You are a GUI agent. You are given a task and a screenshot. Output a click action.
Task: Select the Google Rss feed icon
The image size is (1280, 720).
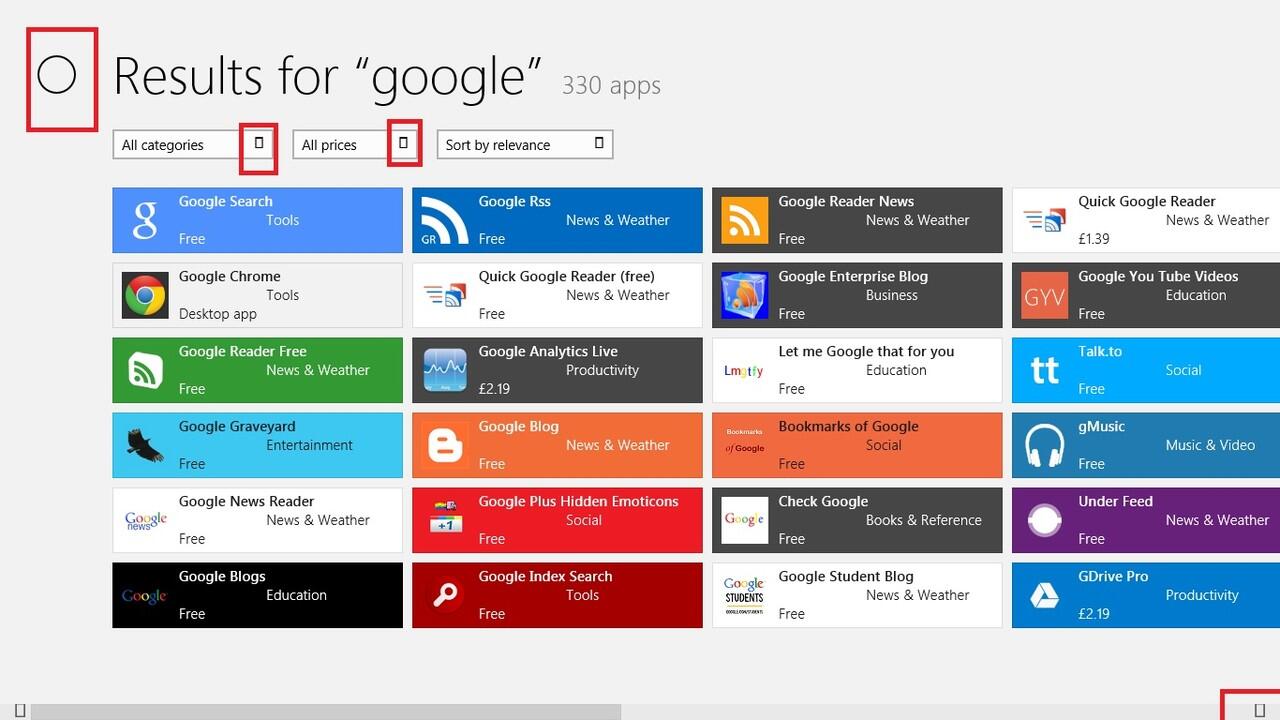[x=445, y=220]
